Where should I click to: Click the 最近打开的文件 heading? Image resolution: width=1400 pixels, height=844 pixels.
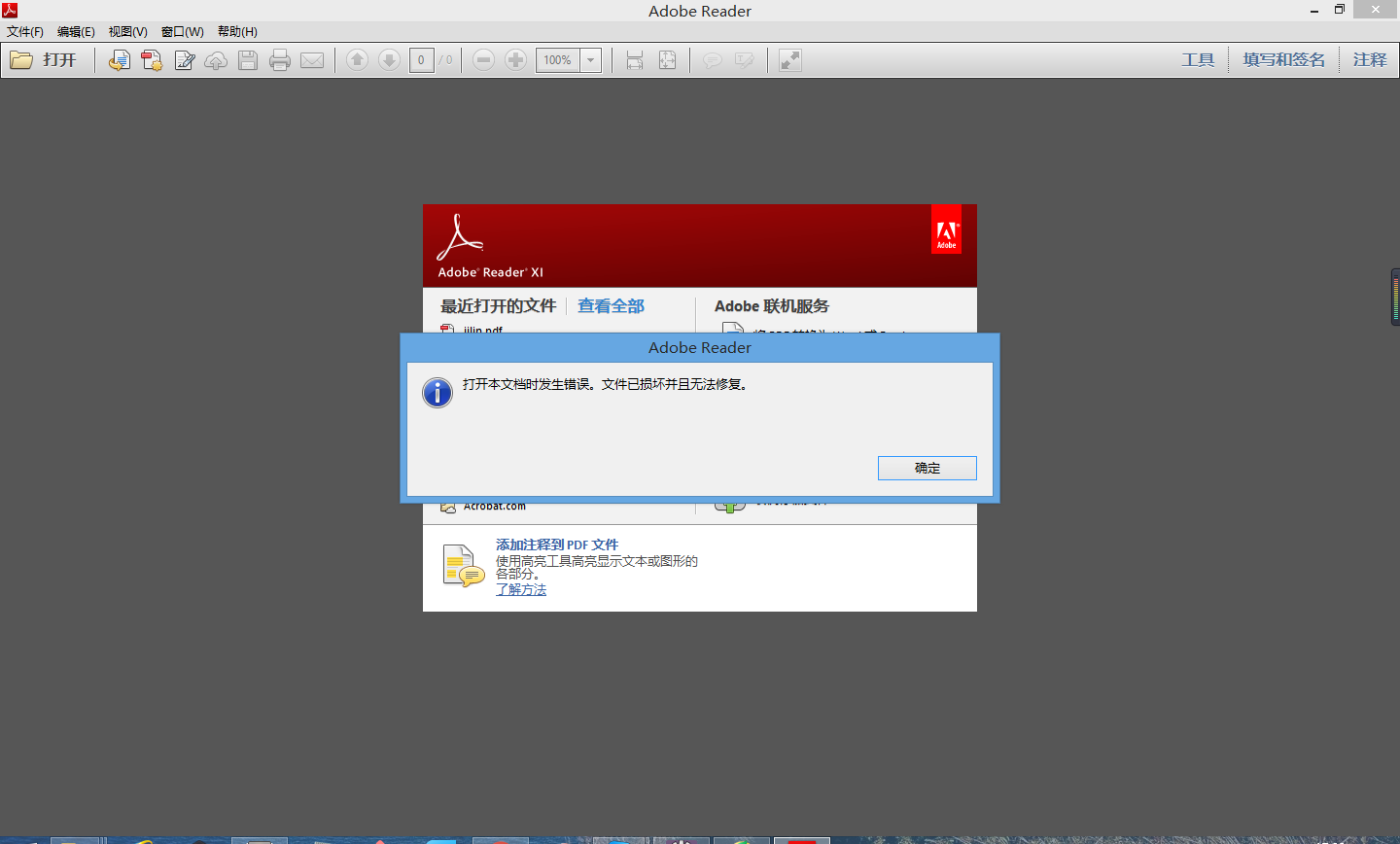tap(498, 306)
